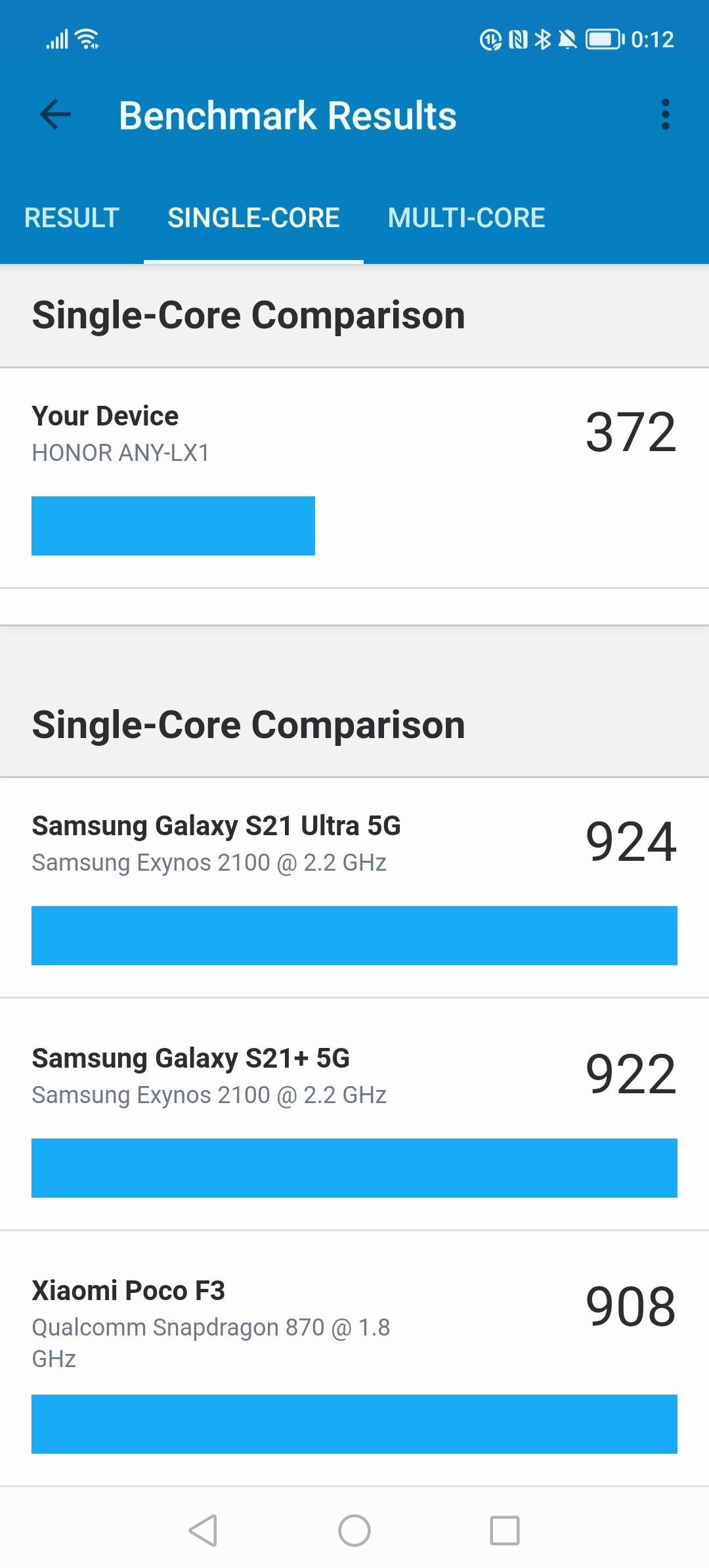This screenshot has height=1568, width=709.
Task: Tap the Bluetooth status icon
Action: click(542, 39)
